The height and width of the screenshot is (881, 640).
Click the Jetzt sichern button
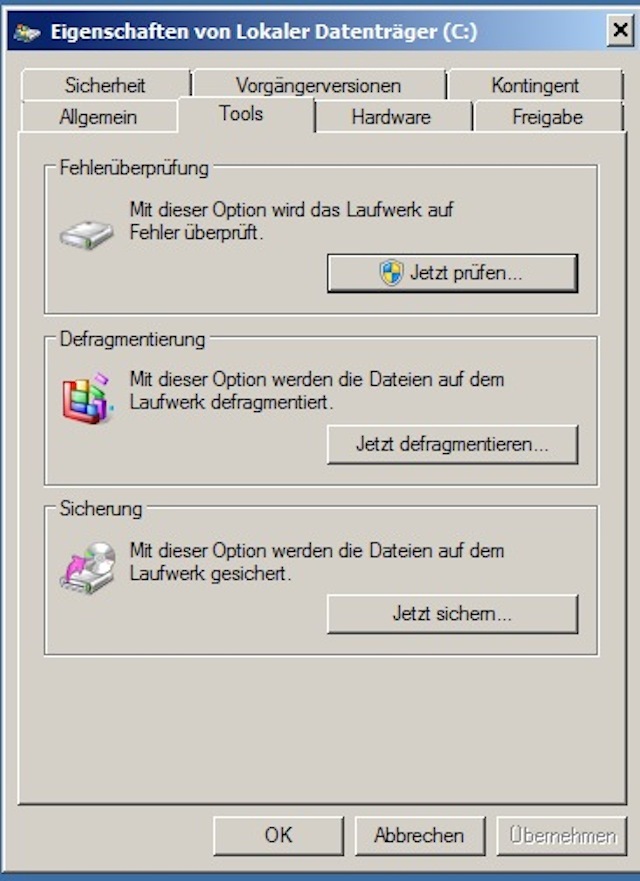point(452,614)
